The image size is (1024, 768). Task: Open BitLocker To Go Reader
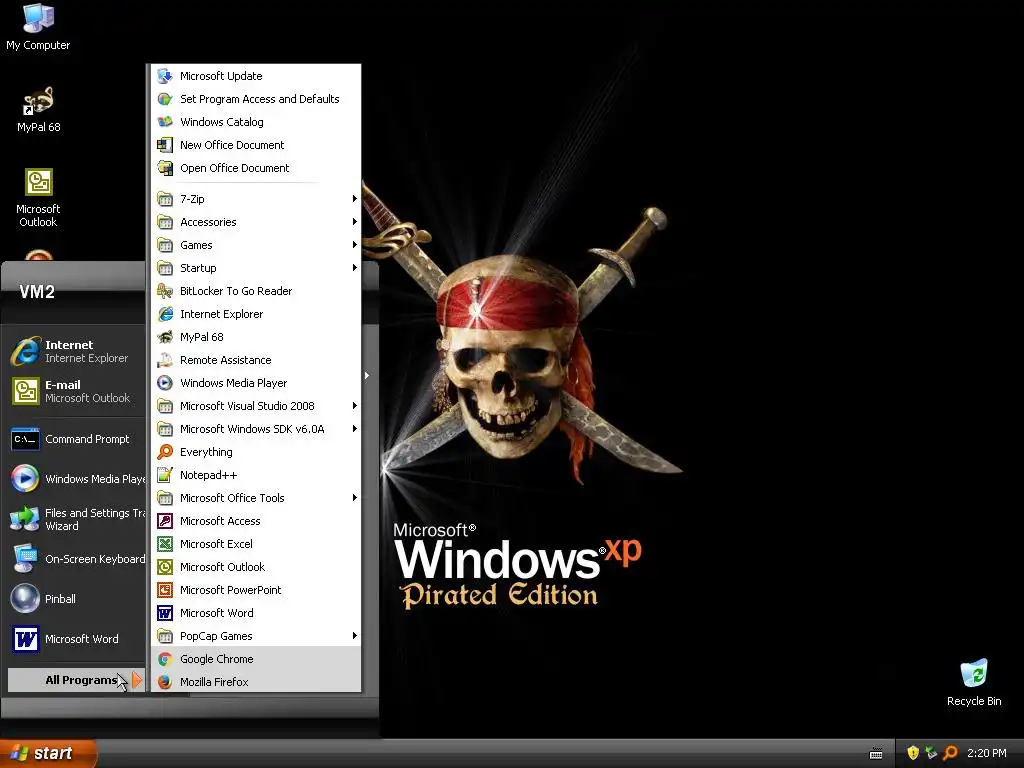point(256,291)
